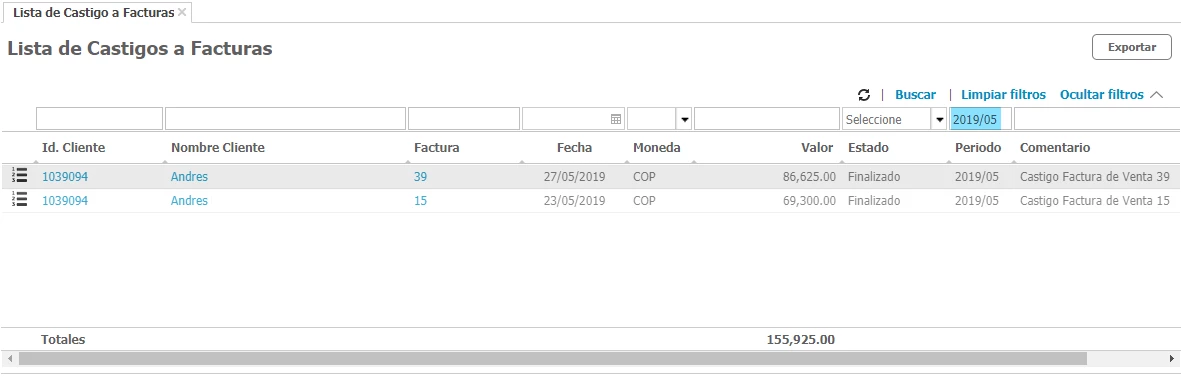Click the Exportar button
Image resolution: width=1181 pixels, height=377 pixels.
click(x=1131, y=47)
